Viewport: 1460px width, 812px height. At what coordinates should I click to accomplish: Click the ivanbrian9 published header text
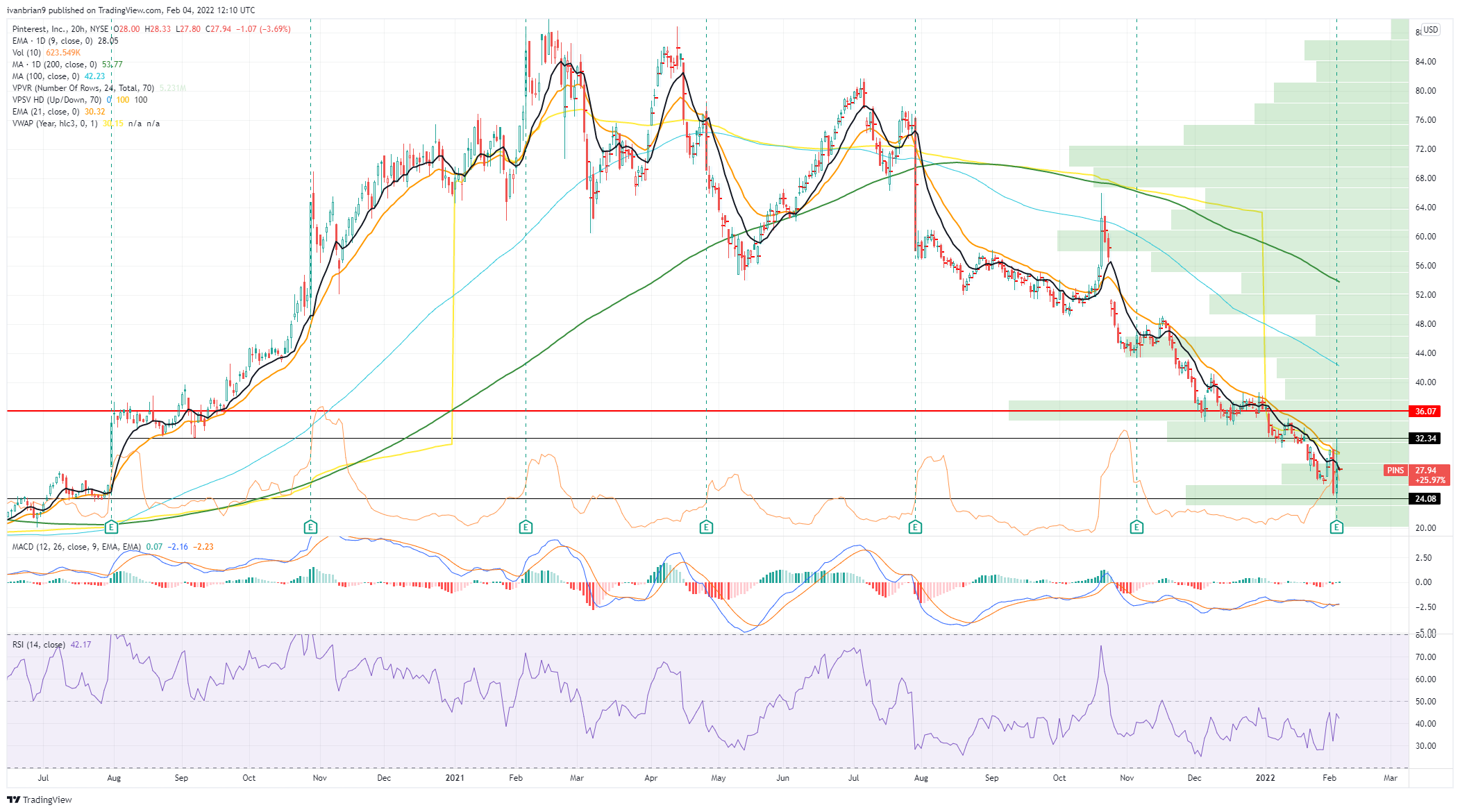point(131,10)
